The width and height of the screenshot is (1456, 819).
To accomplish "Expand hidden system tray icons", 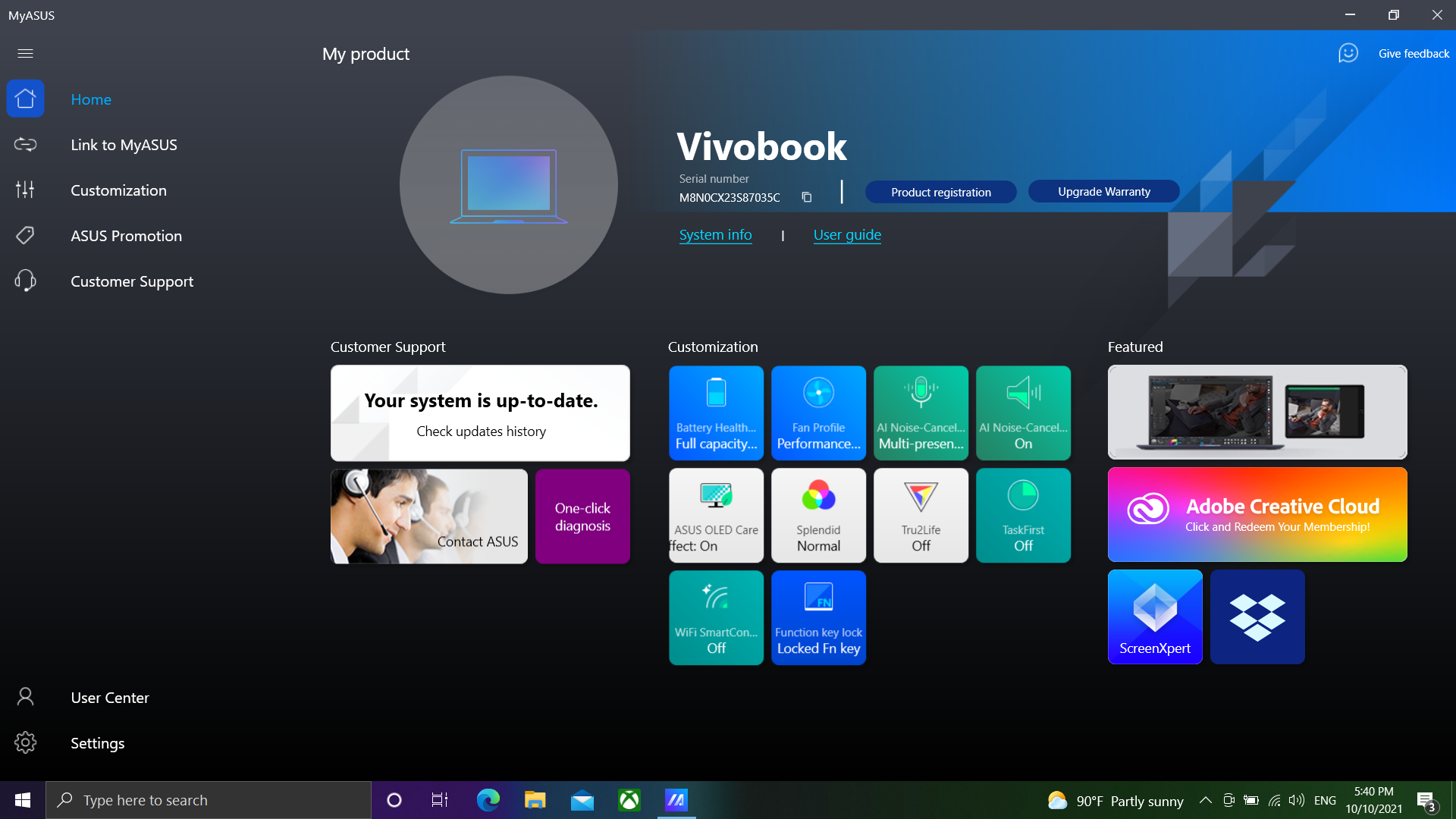I will coord(1205,800).
